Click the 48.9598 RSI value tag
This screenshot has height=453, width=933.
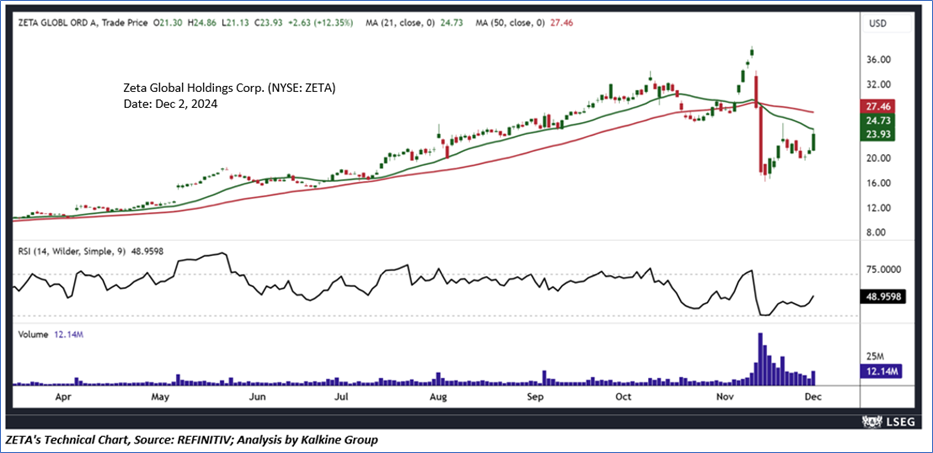pos(883,296)
